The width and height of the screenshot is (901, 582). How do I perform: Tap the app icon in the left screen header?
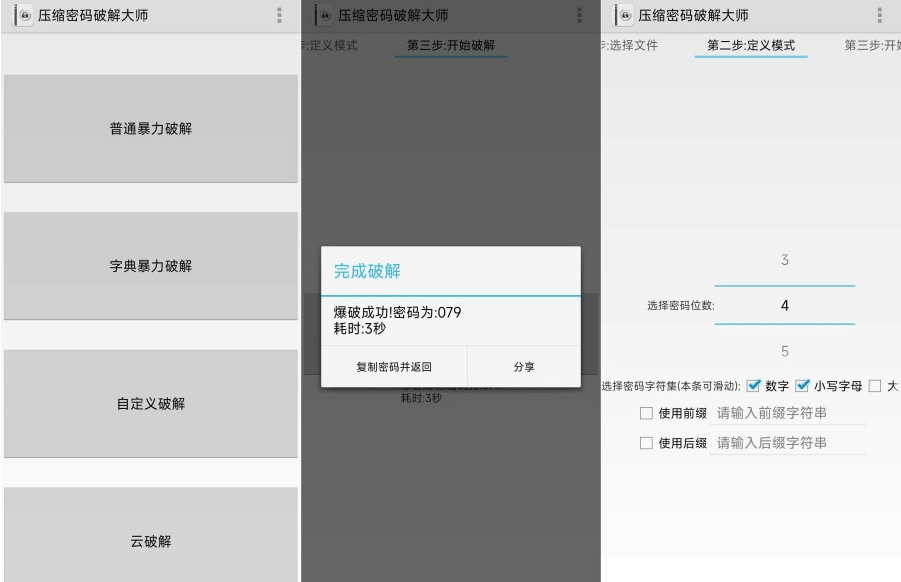pyautogui.click(x=25, y=15)
